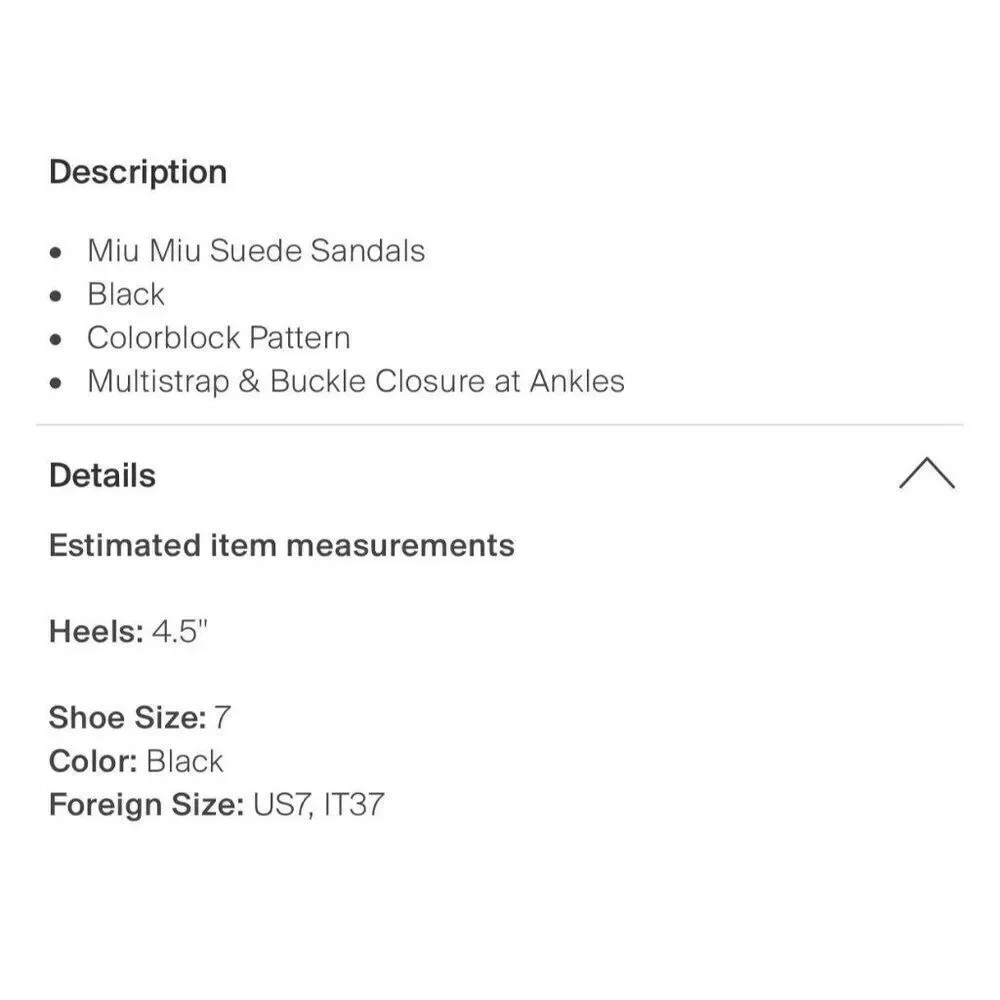Select the US7, IT37 size value
The height and width of the screenshot is (1000, 1000).
click(319, 805)
